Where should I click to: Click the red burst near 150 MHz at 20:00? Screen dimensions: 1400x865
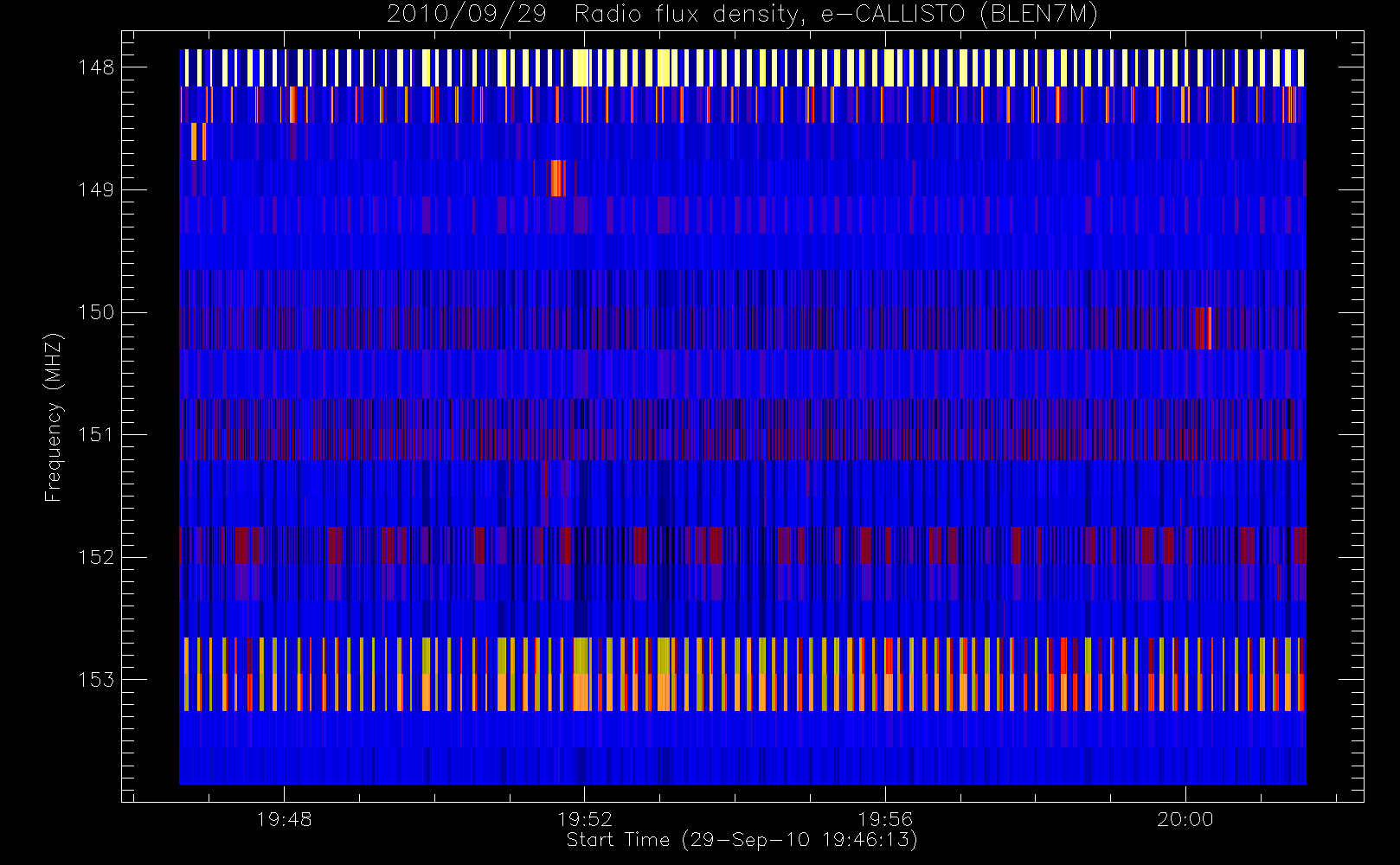pyautogui.click(x=1204, y=328)
